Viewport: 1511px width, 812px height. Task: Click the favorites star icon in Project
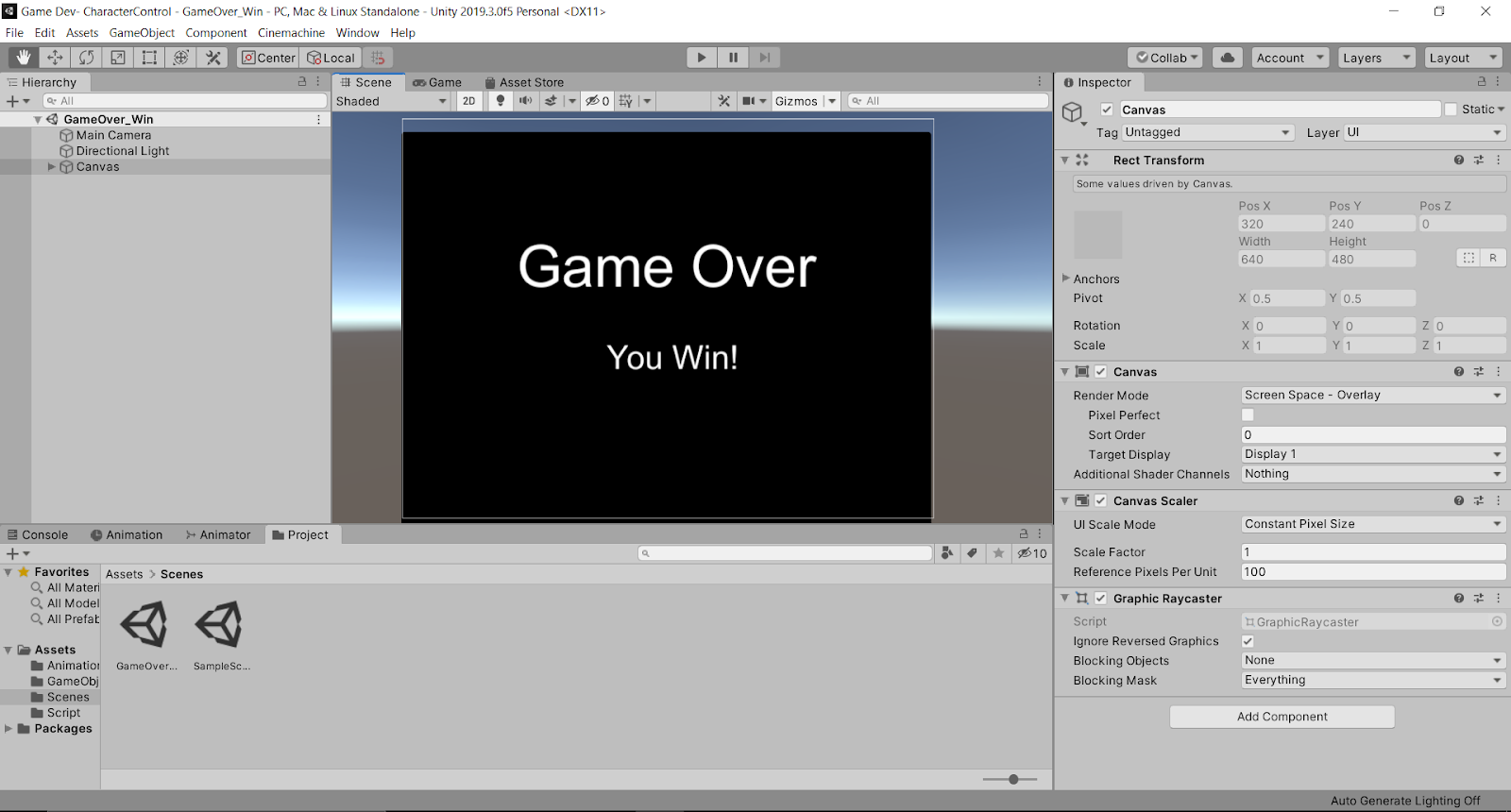click(x=998, y=553)
